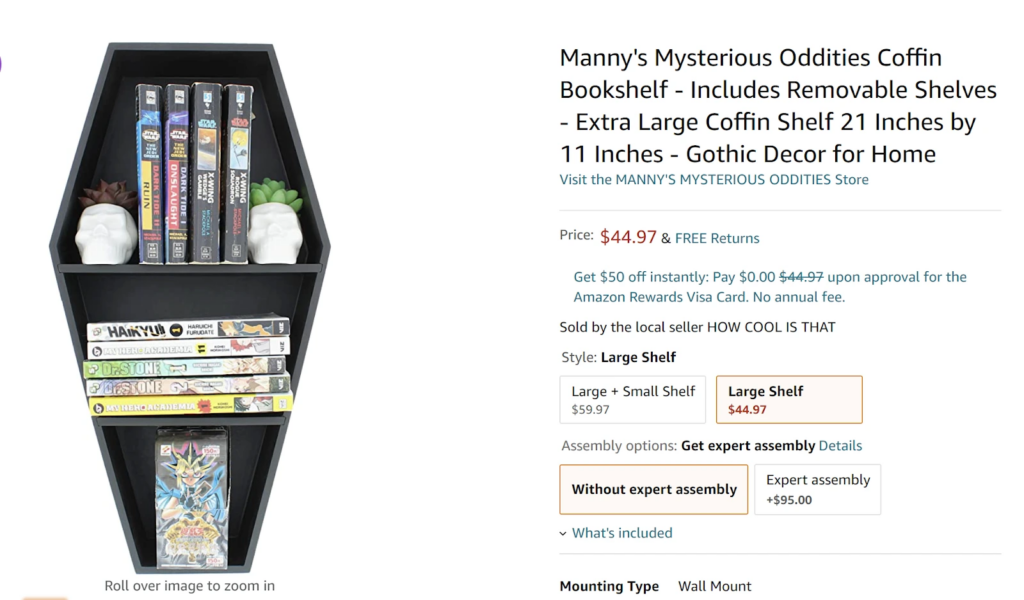Select the Large Shelf style option
1024x600 pixels.
[x=789, y=398]
